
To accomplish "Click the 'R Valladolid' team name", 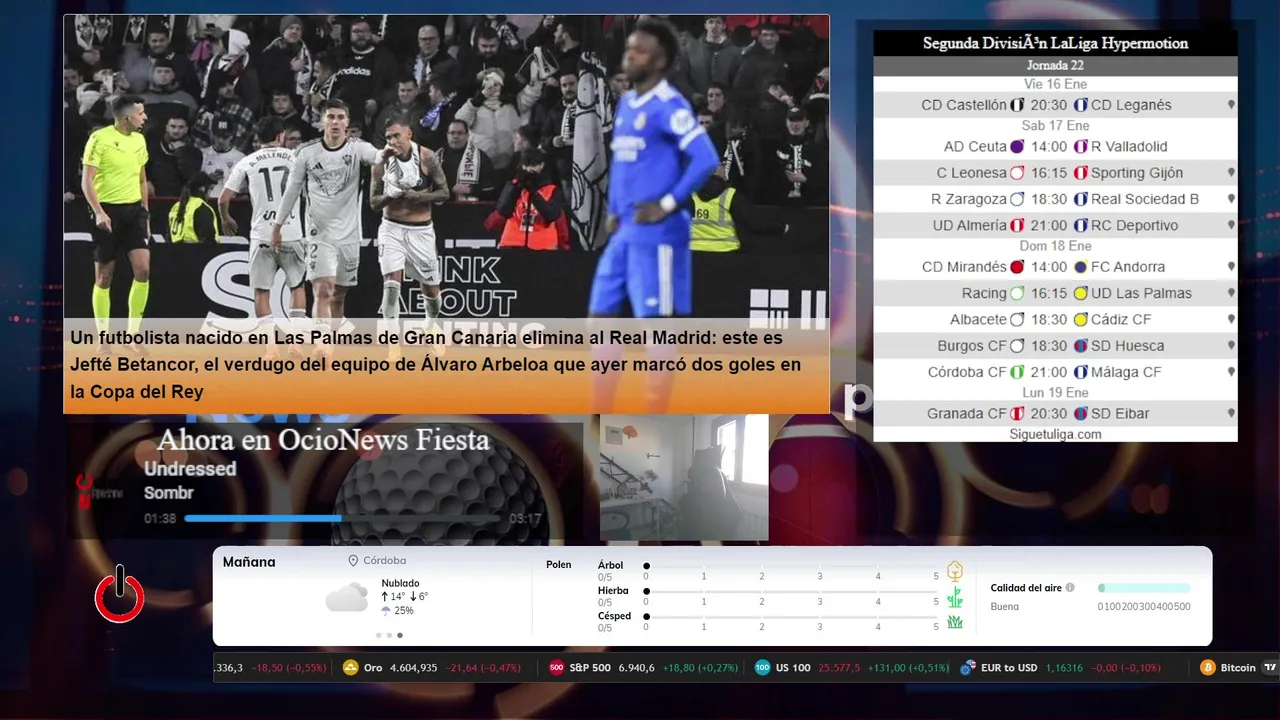I will click(x=1129, y=146).
